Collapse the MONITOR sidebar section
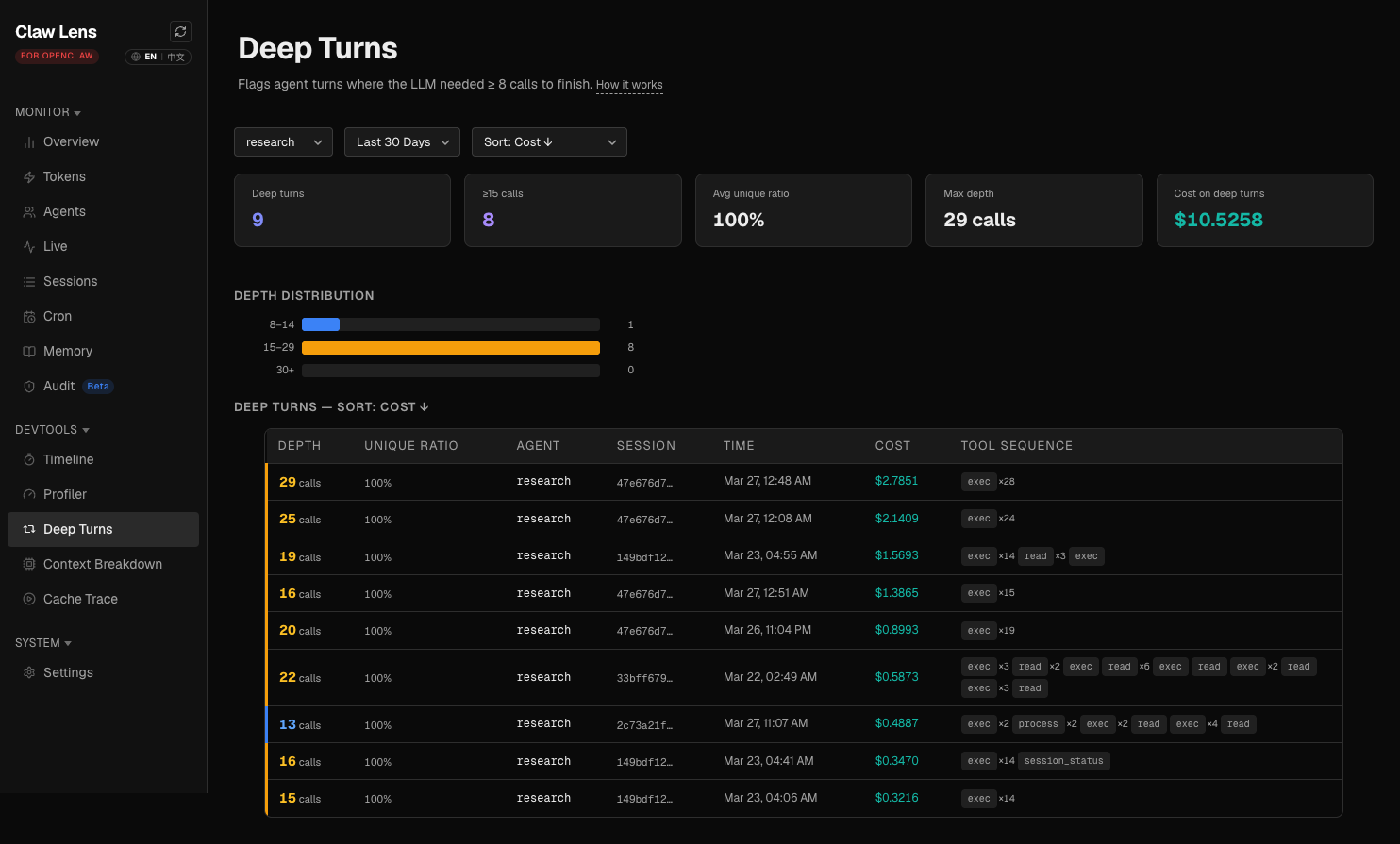The height and width of the screenshot is (844, 1400). [48, 112]
